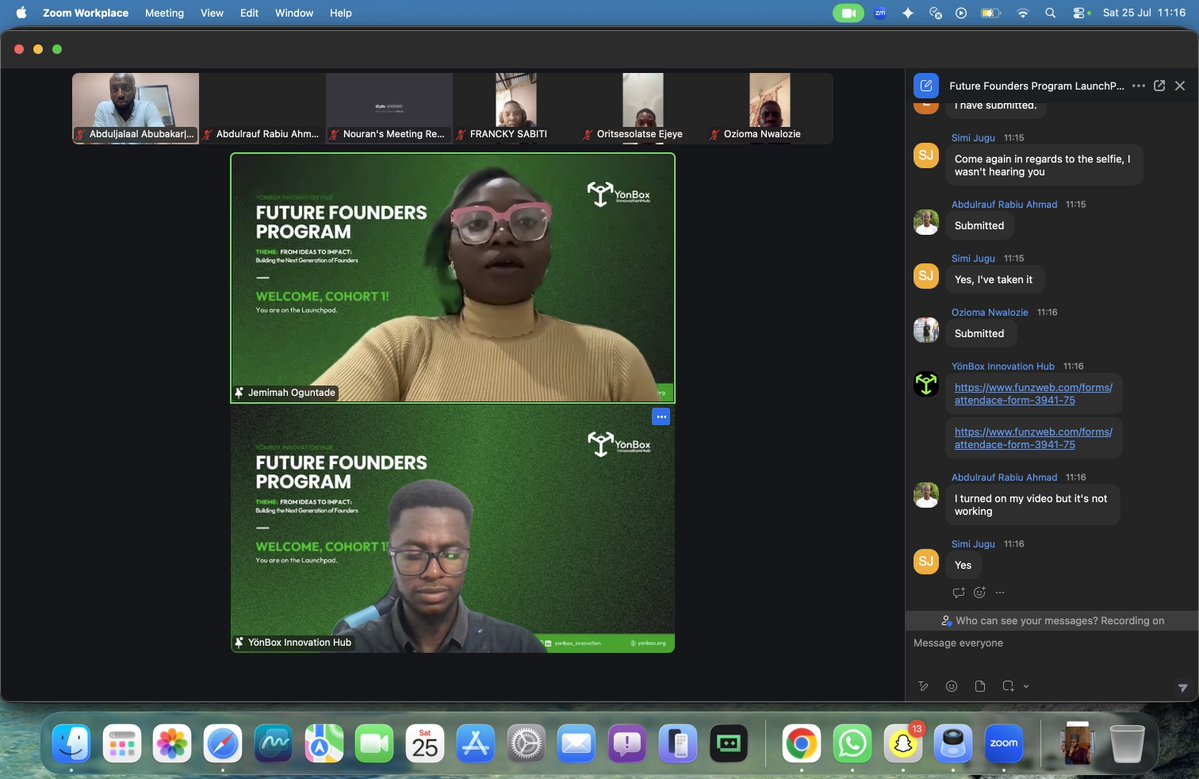
Task: Click sender name 'Ozioma Nwalozie' in chat
Action: [989, 312]
